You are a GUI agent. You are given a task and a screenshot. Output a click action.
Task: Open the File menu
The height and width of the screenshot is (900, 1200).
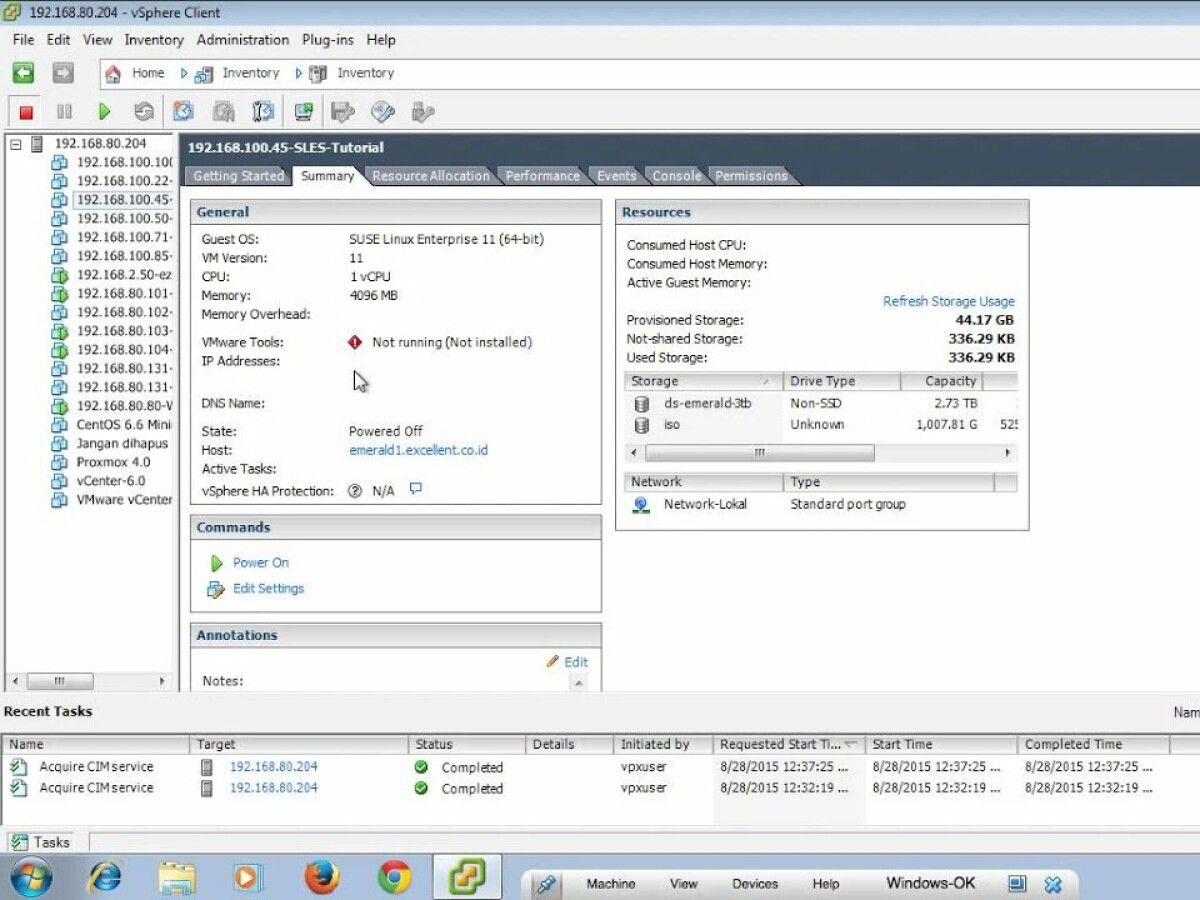click(24, 40)
